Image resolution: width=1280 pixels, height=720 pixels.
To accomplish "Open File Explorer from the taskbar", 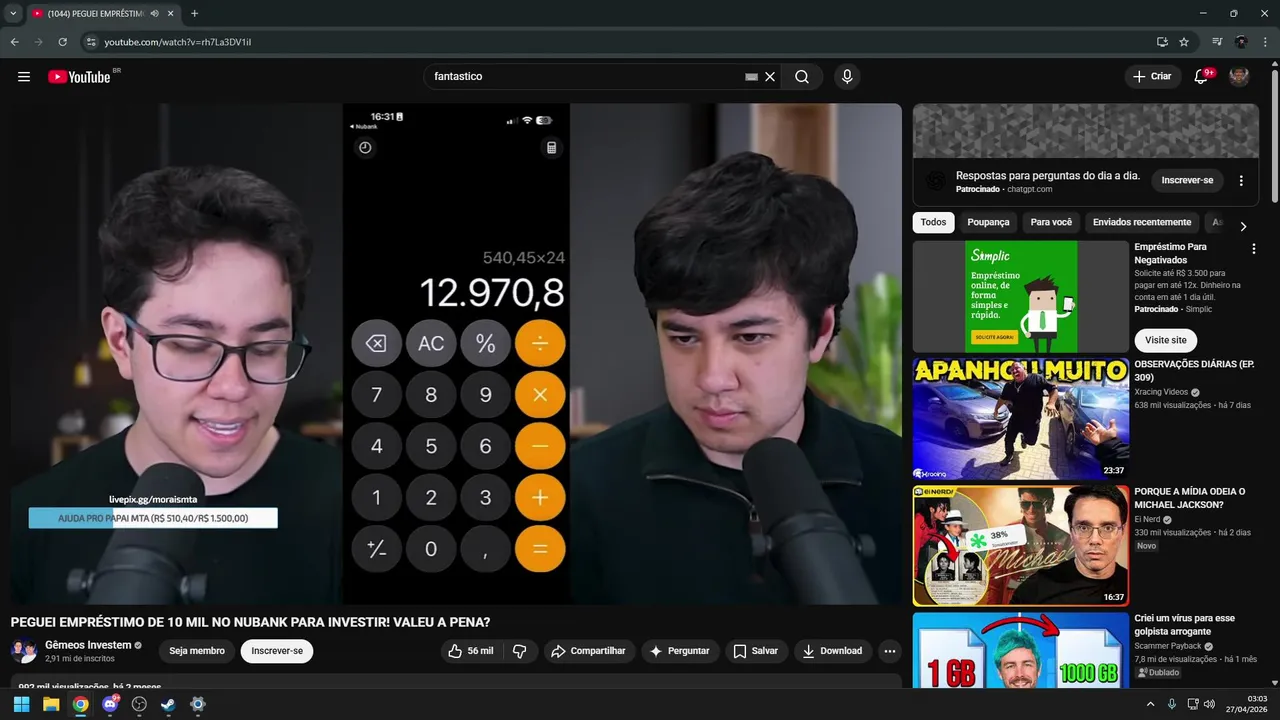I will [51, 704].
